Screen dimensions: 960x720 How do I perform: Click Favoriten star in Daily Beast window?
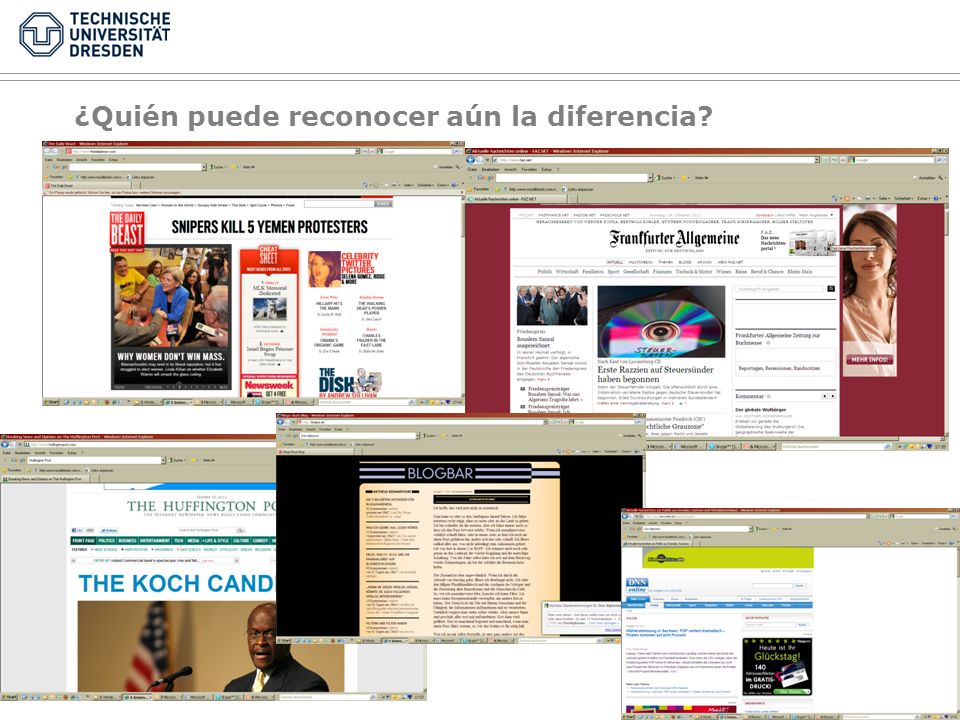48,177
